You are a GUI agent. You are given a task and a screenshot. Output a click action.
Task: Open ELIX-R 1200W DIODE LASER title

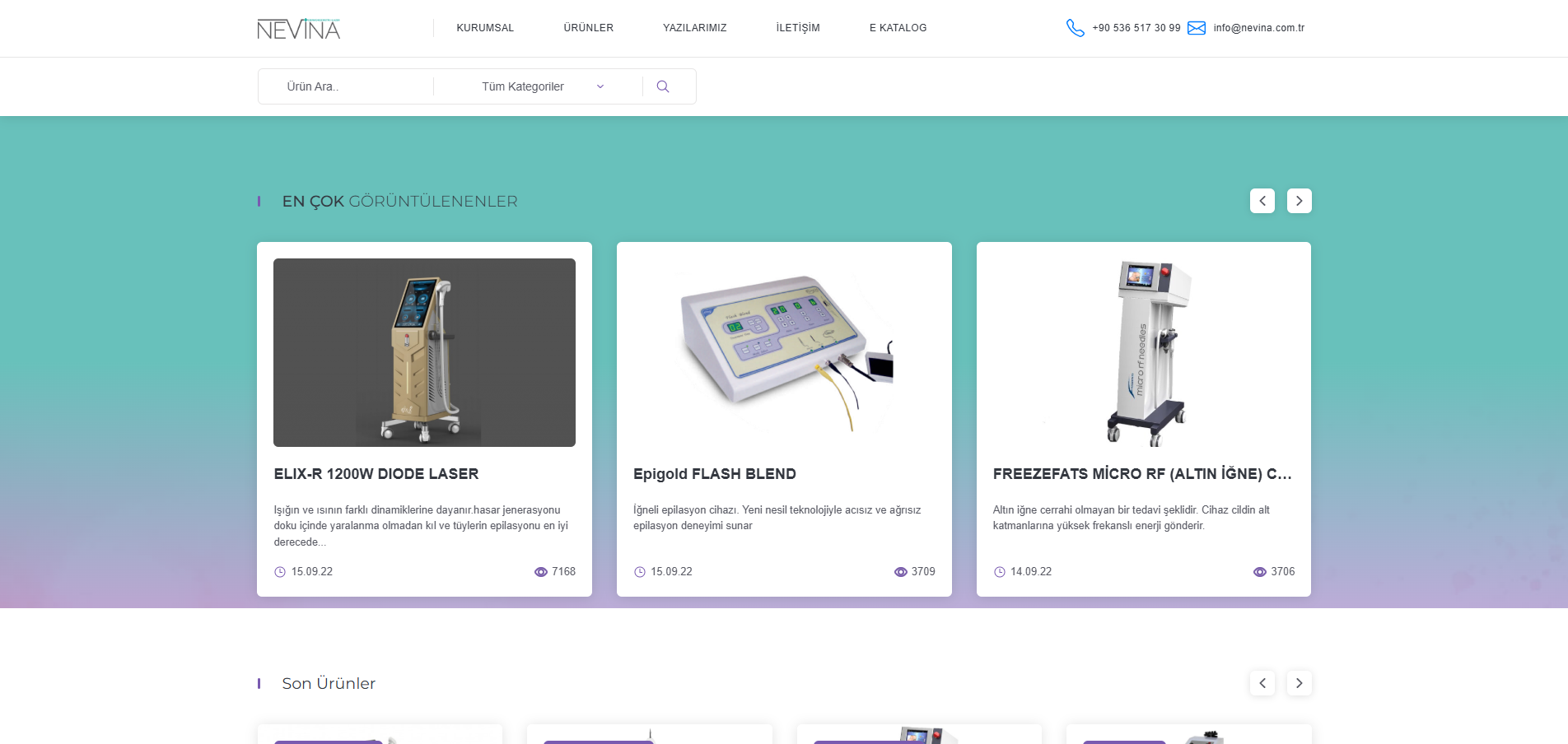pos(376,474)
